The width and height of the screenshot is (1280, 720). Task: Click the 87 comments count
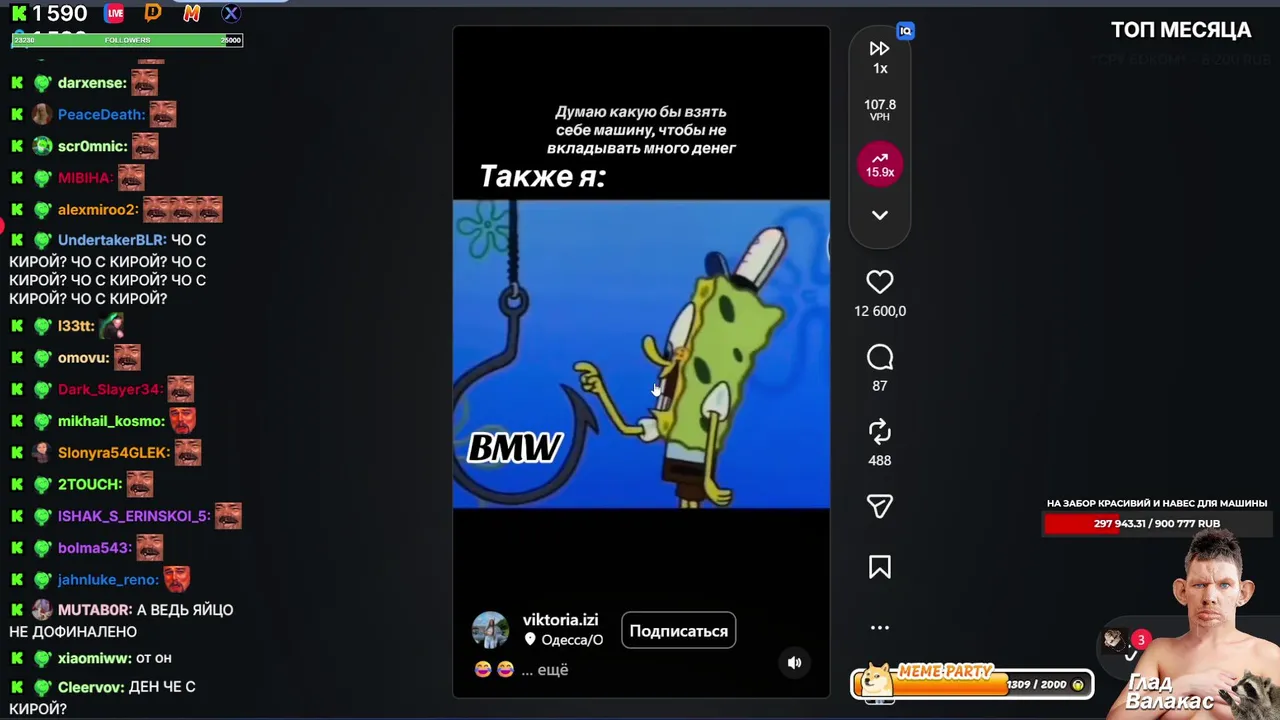[x=880, y=386]
